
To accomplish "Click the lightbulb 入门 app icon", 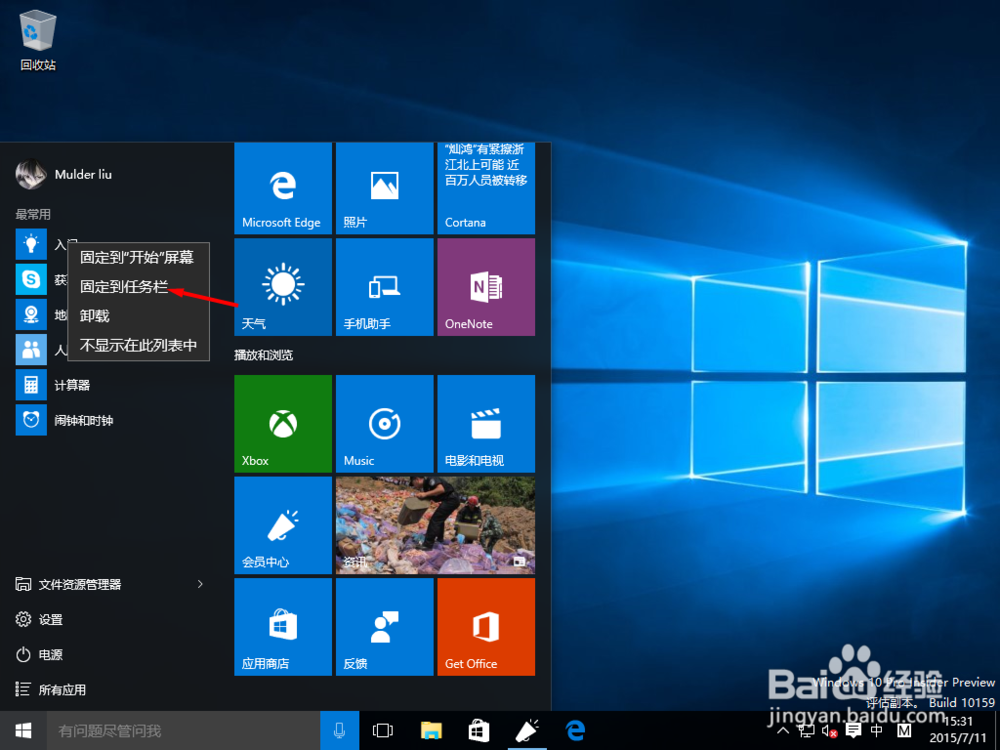I will tap(31, 244).
